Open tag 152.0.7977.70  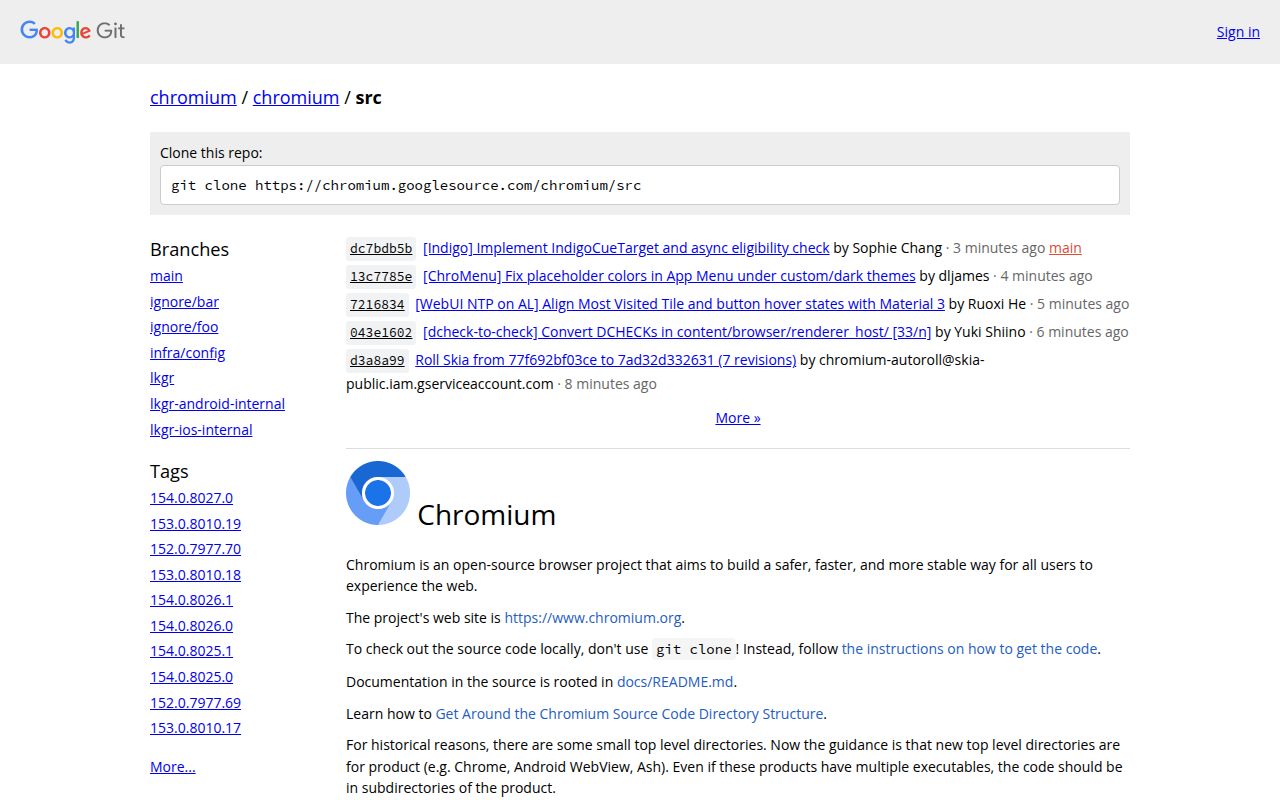tap(195, 549)
